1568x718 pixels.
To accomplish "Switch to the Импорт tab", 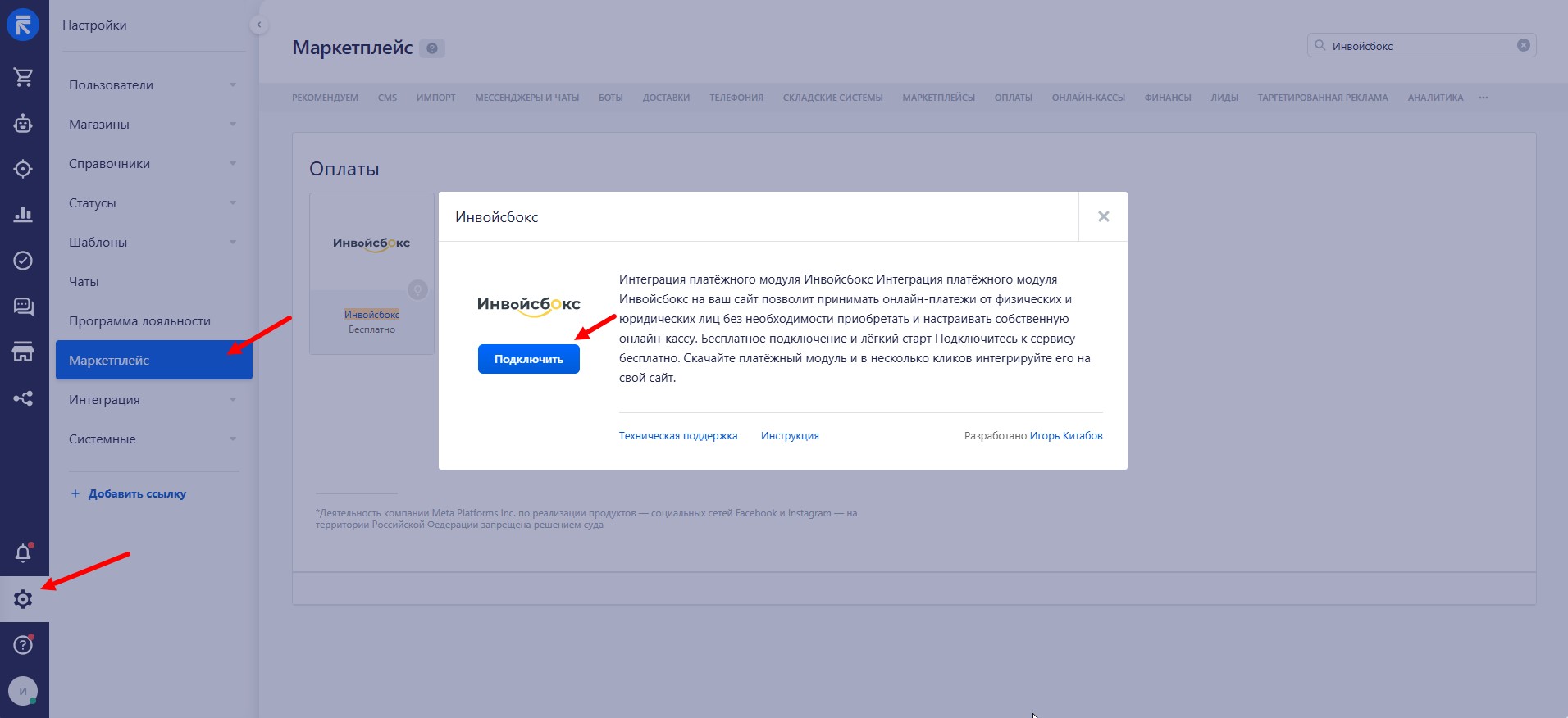I will pos(435,98).
